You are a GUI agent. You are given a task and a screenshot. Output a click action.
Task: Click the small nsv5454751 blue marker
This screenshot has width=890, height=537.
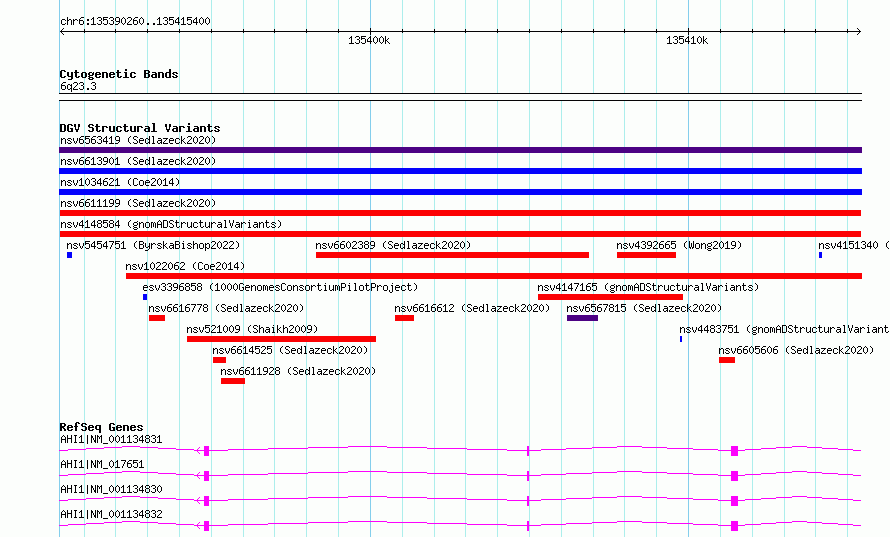pos(70,255)
